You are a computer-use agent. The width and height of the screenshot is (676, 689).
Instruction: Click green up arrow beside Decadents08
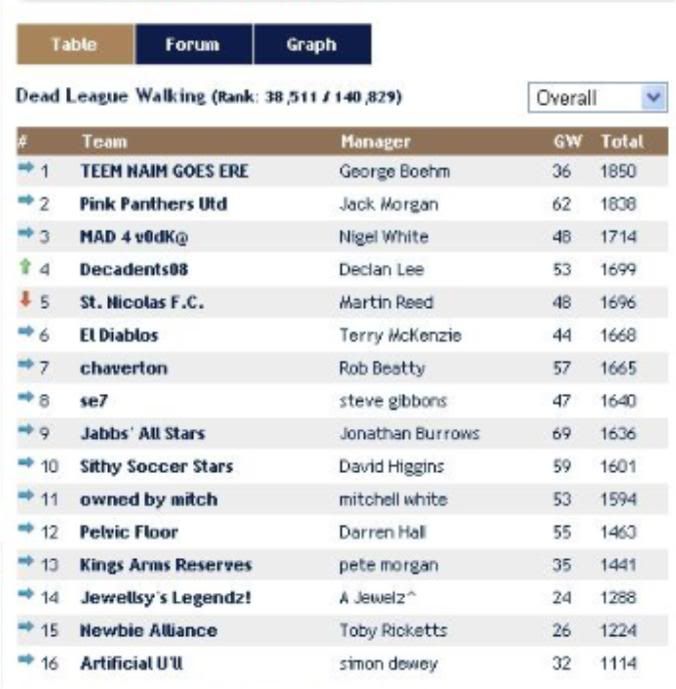pos(25,268)
